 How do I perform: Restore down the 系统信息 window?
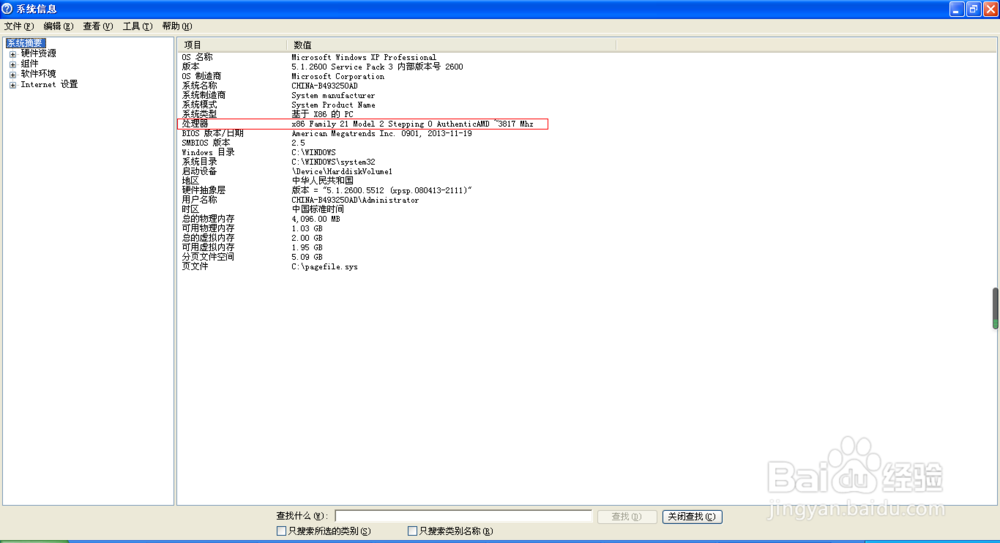pyautogui.click(x=974, y=9)
